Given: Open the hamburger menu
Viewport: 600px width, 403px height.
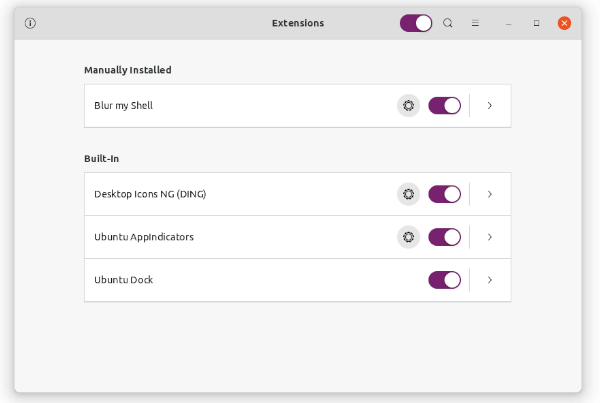Looking at the screenshot, I should (475, 23).
